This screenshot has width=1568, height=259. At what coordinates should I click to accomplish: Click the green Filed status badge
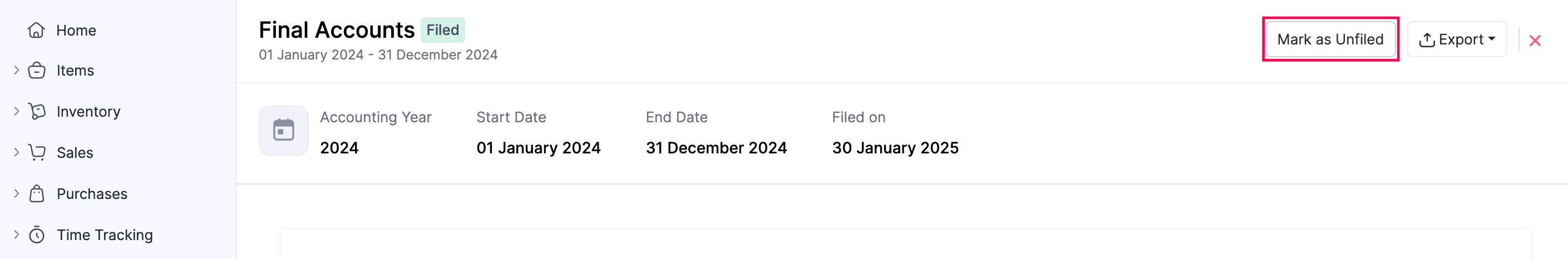[x=442, y=30]
